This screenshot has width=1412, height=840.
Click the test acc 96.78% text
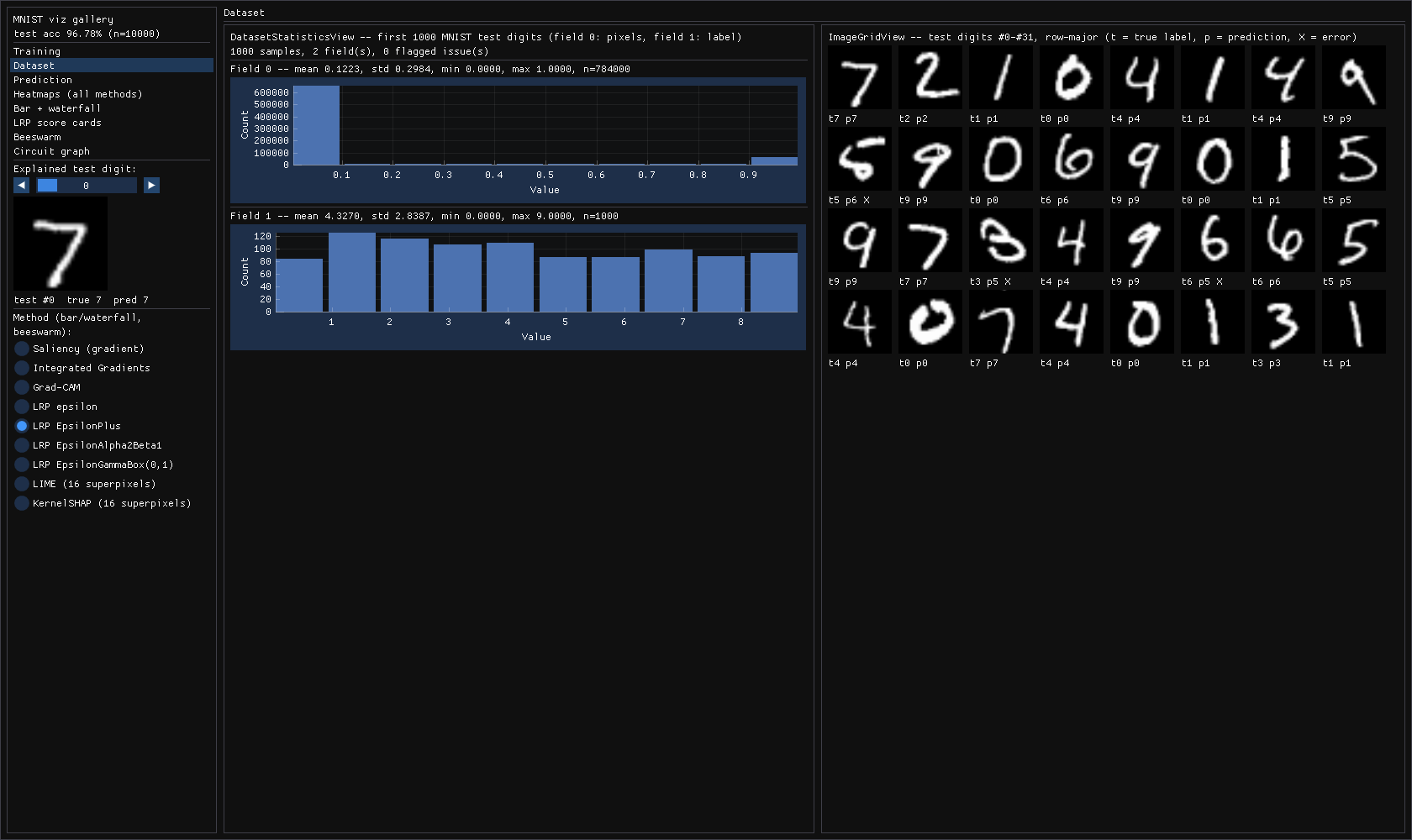pyautogui.click(x=87, y=34)
